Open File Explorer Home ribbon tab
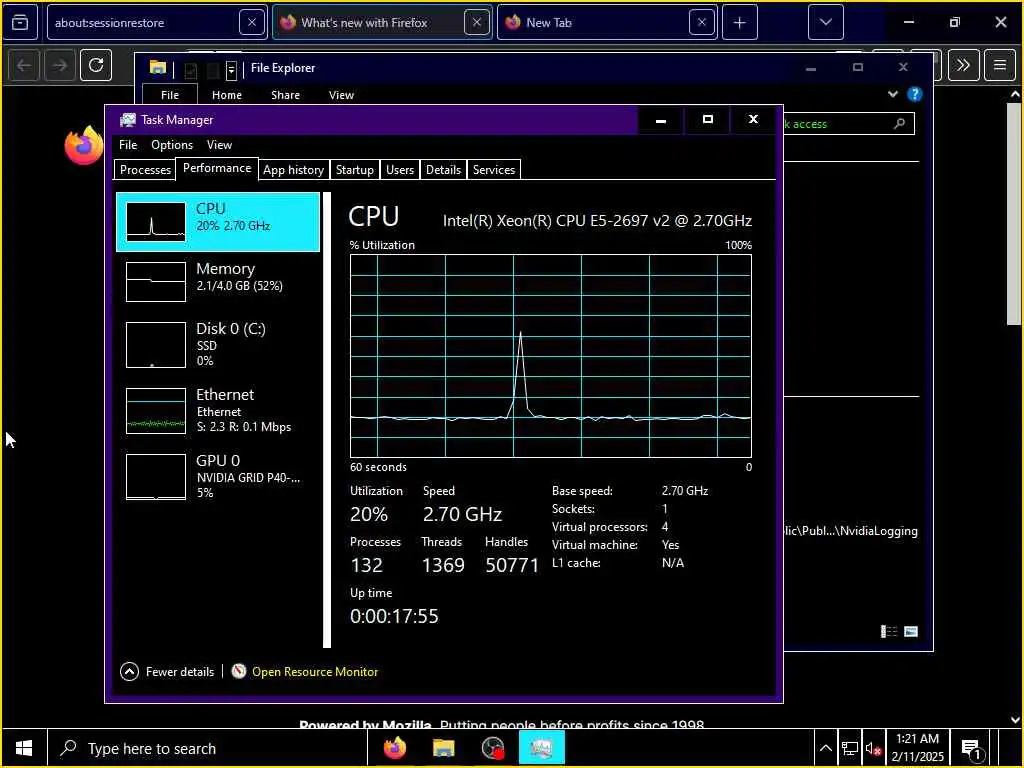 (227, 95)
